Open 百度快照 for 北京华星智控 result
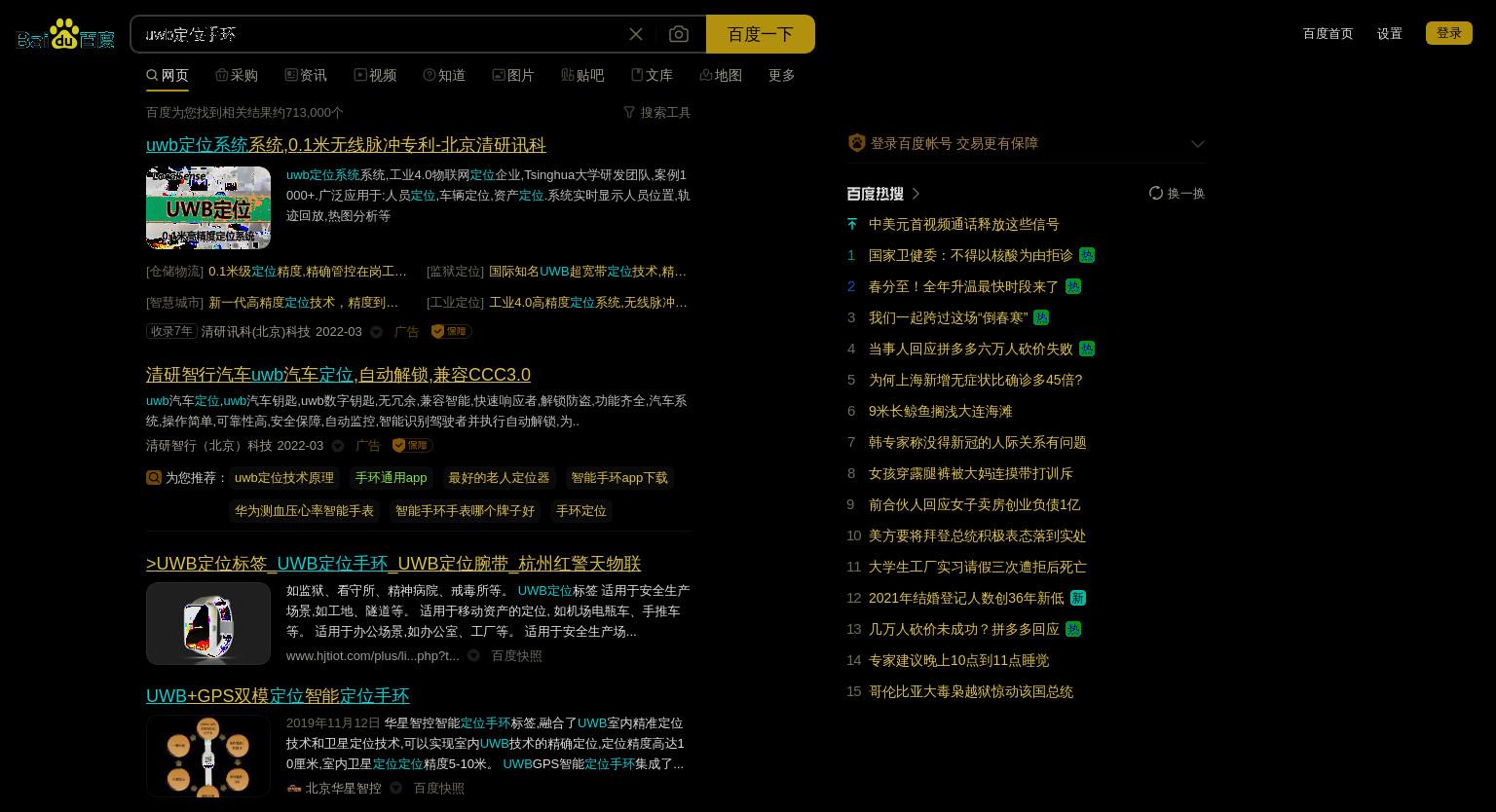Viewport: 1496px width, 812px height. click(x=438, y=788)
